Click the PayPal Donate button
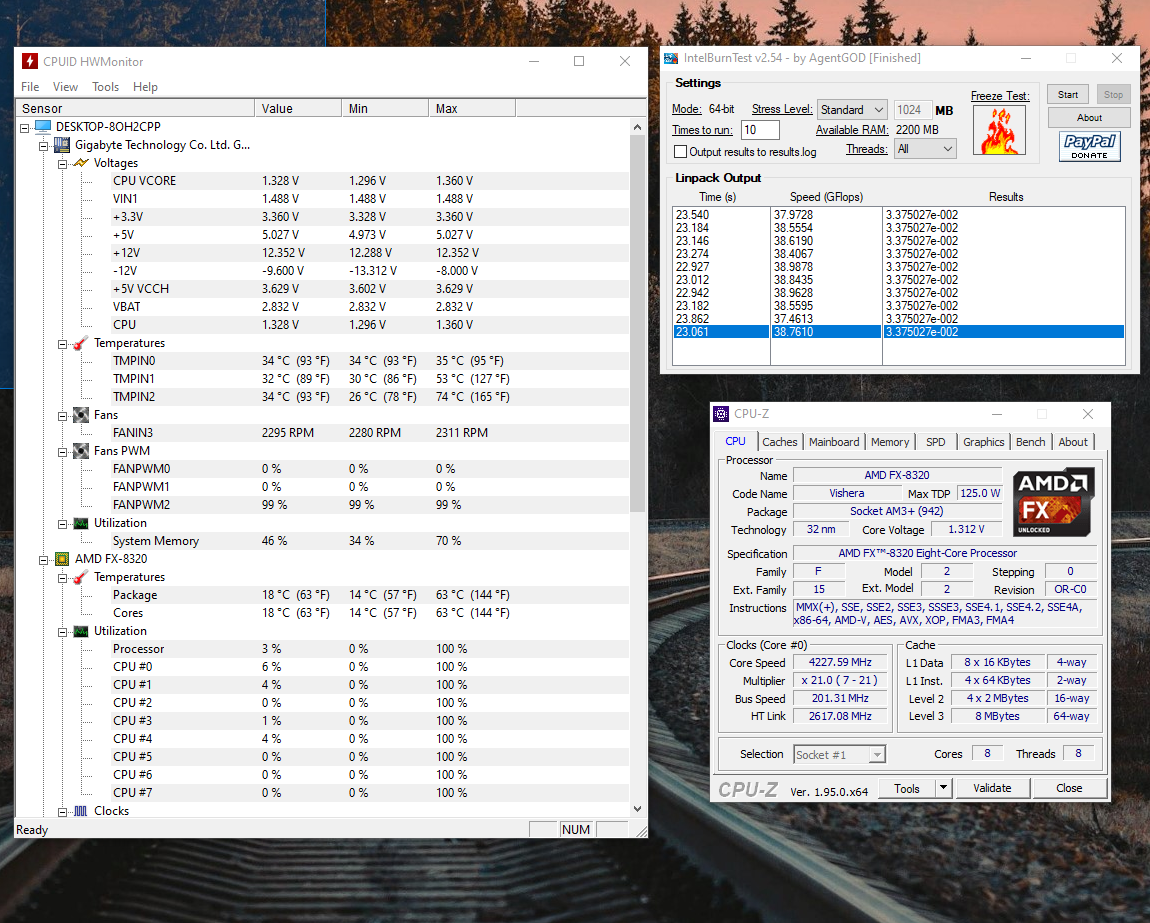This screenshot has width=1150, height=923. (x=1089, y=146)
